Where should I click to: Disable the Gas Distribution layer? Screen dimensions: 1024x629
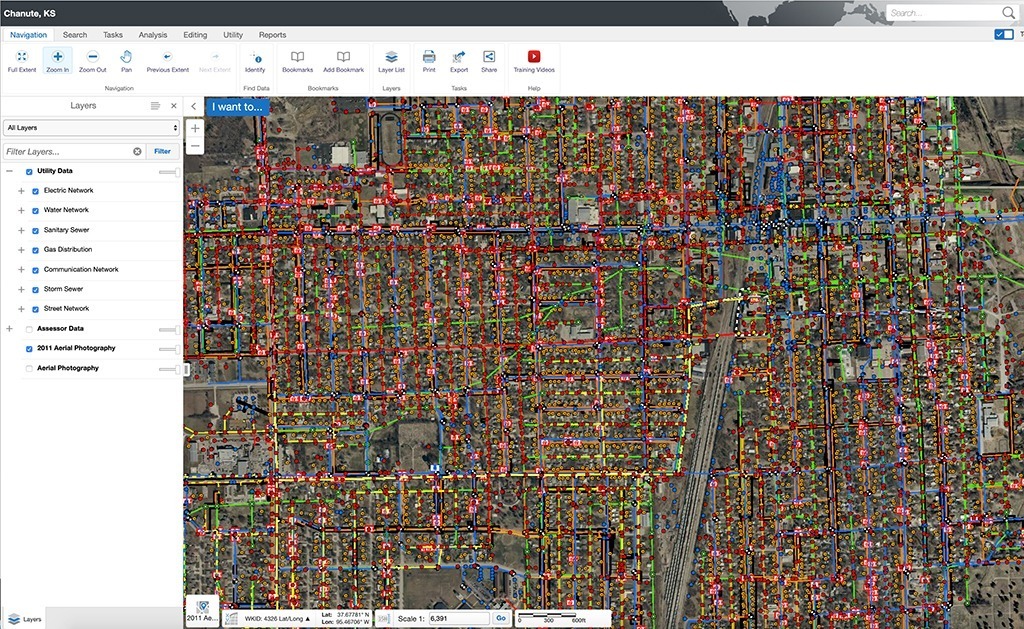(x=36, y=250)
